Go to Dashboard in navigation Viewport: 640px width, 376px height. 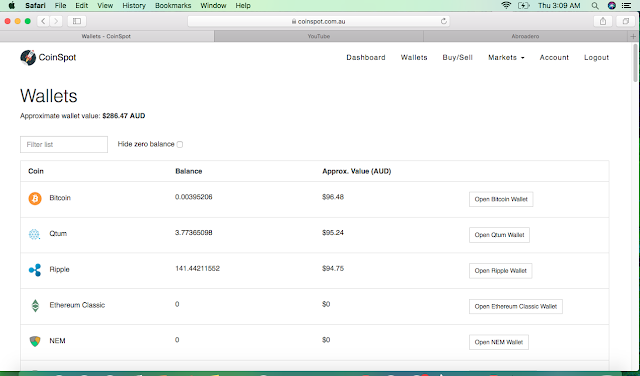click(x=366, y=58)
